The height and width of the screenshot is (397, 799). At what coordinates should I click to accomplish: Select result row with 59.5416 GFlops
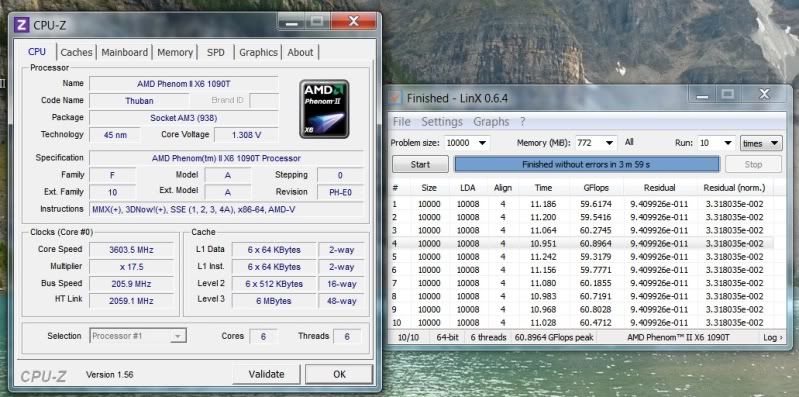[x=581, y=217]
